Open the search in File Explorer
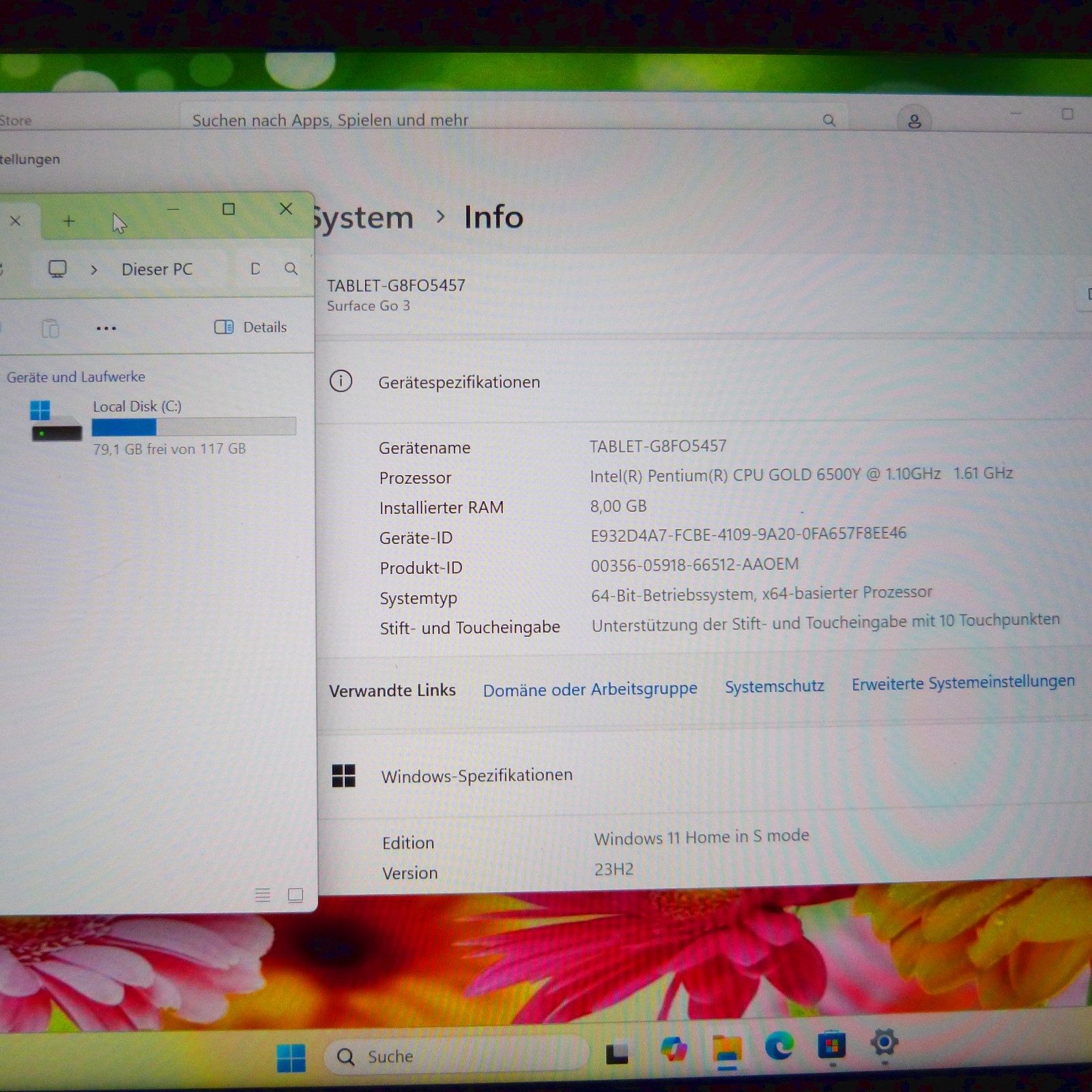Viewport: 1092px width, 1092px height. point(291,269)
